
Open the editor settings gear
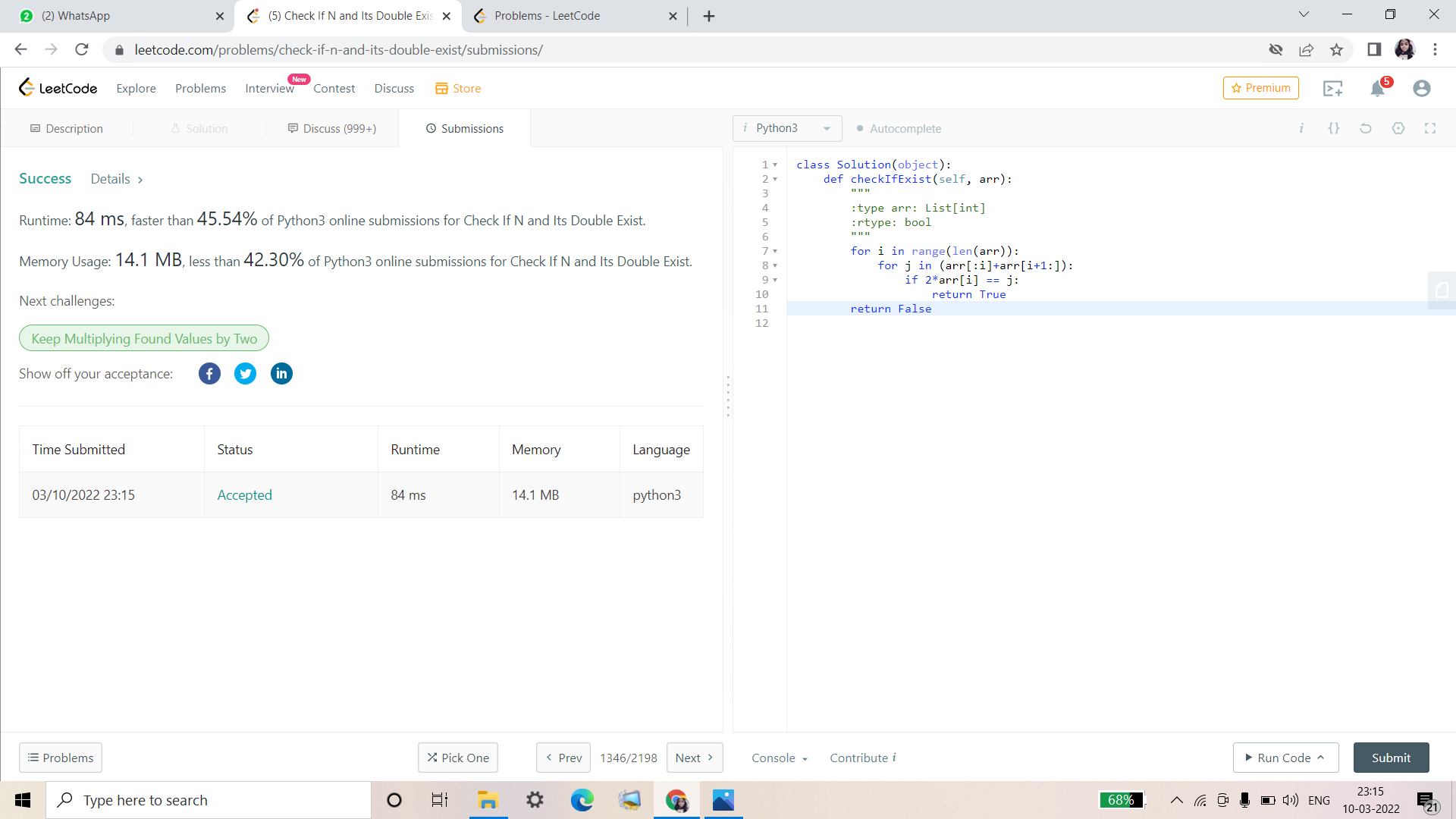pyautogui.click(x=1398, y=128)
